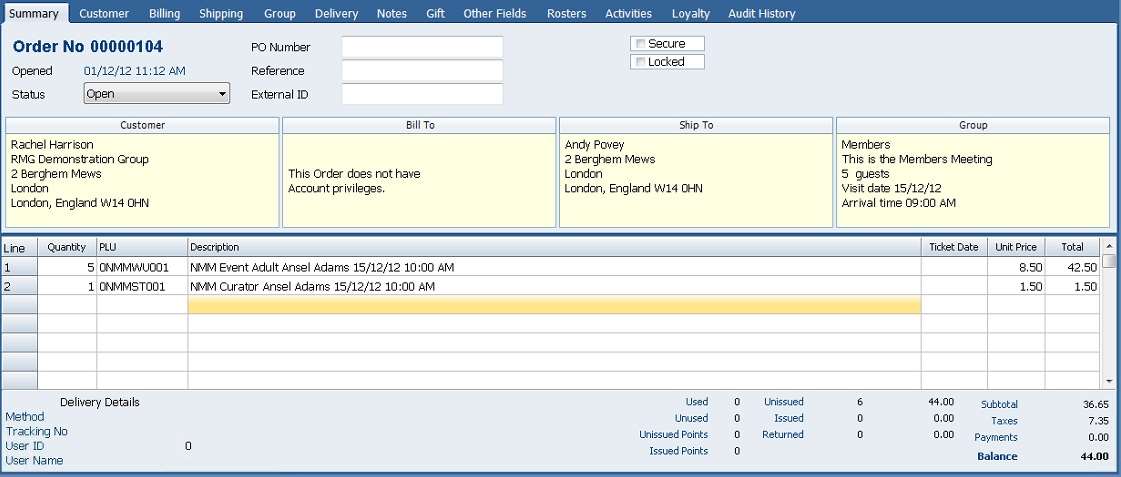Select the Loyalty tab
This screenshot has width=1121, height=477.
(x=691, y=14)
